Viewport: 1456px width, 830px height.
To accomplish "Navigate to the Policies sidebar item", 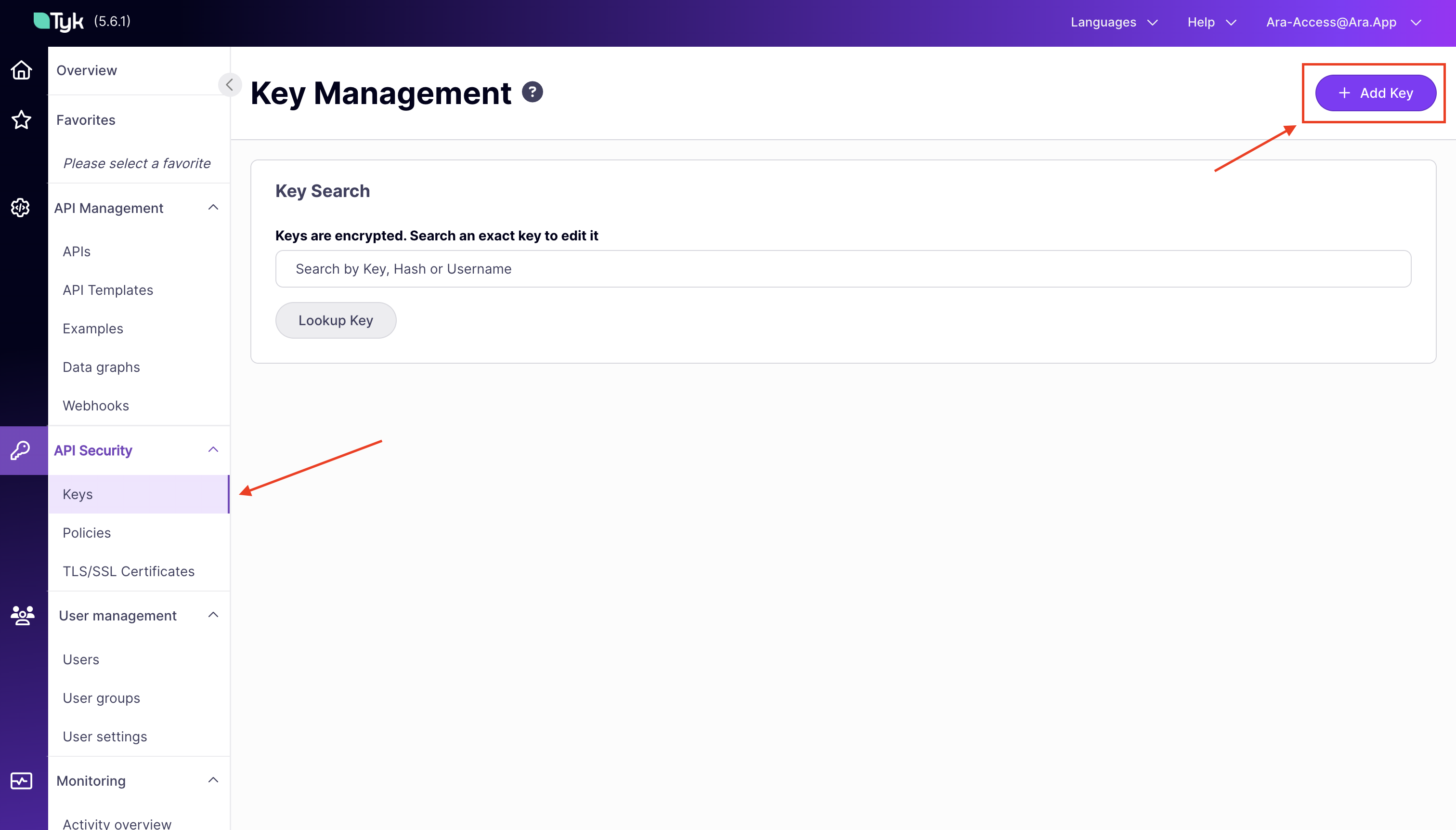I will coord(87,532).
